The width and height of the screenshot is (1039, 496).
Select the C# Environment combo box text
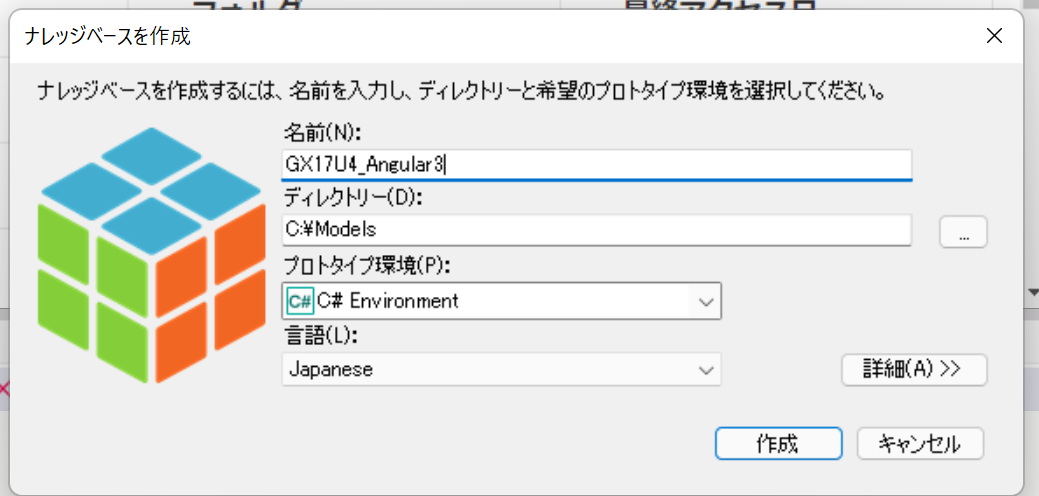pos(388,301)
